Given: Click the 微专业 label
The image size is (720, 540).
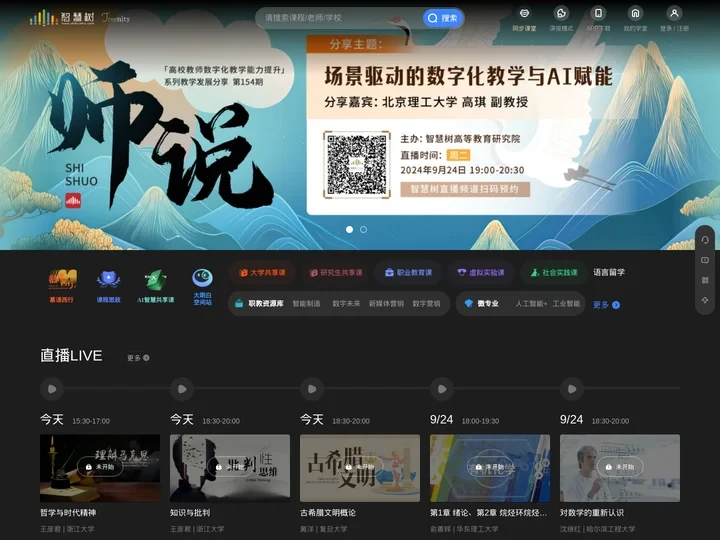Looking at the screenshot, I should pos(488,304).
